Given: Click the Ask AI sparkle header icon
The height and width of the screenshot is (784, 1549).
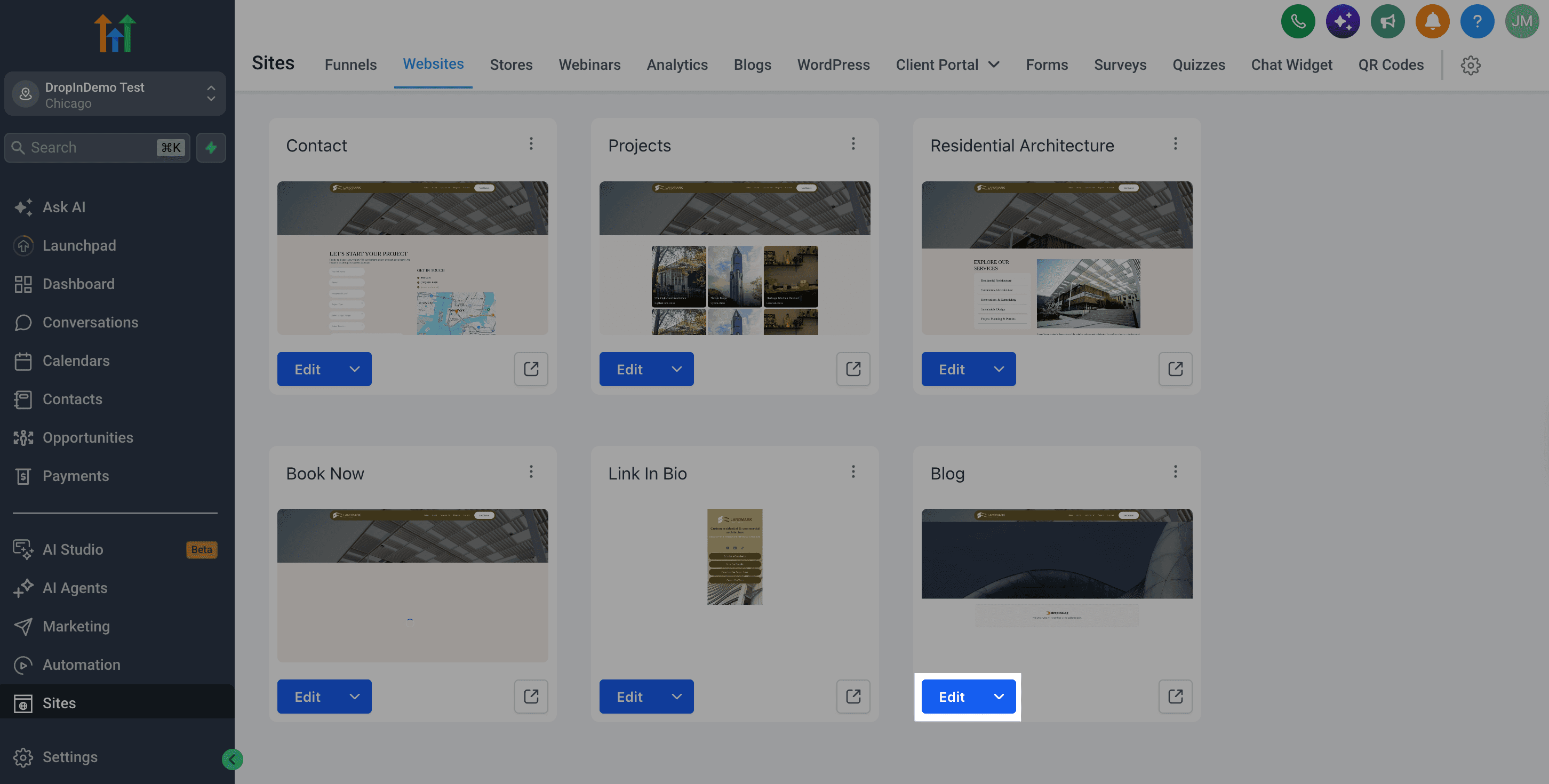Looking at the screenshot, I should point(1343,22).
